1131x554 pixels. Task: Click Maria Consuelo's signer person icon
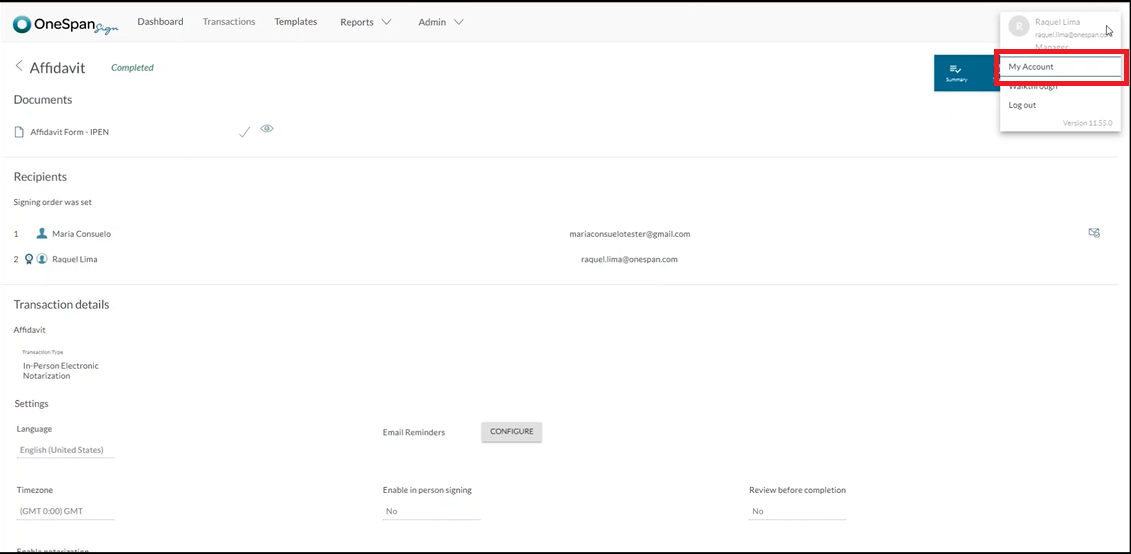click(42, 234)
